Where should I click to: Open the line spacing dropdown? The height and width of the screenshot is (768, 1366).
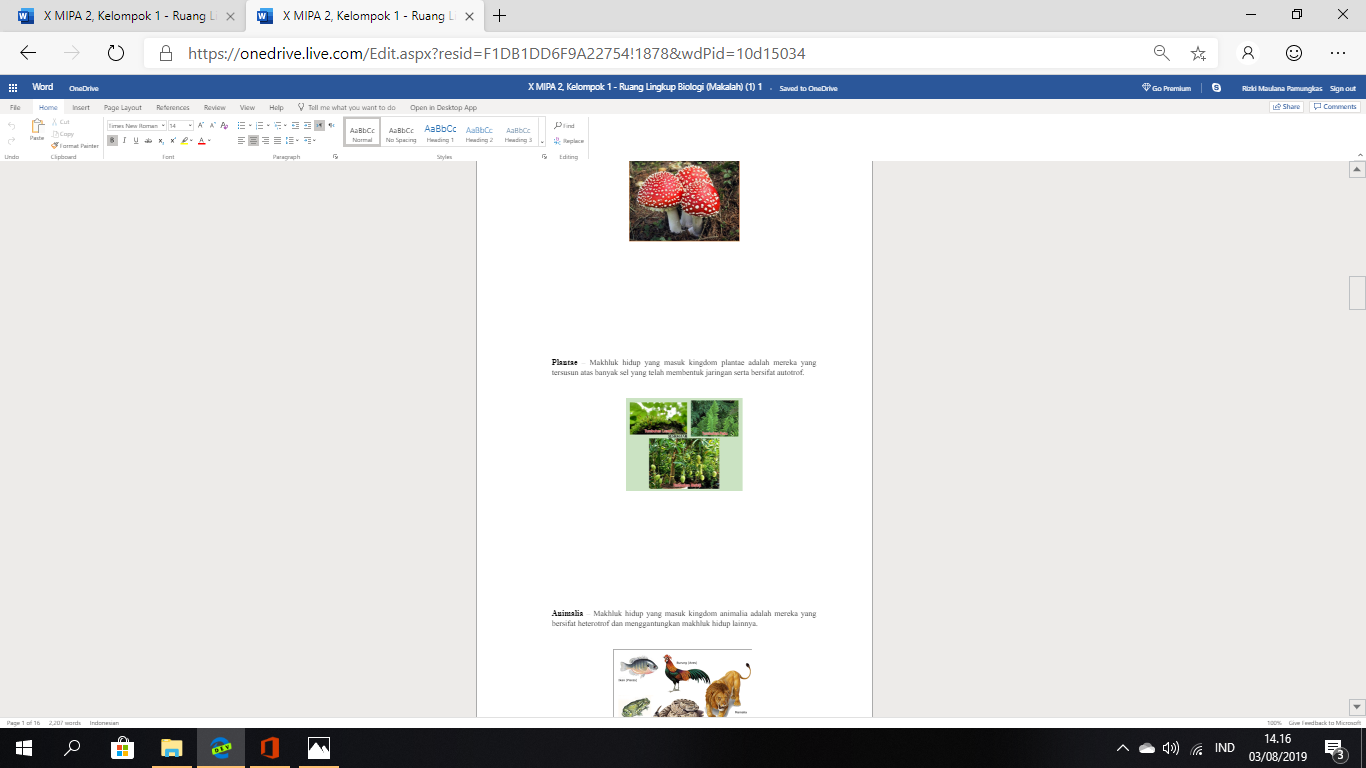(292, 141)
